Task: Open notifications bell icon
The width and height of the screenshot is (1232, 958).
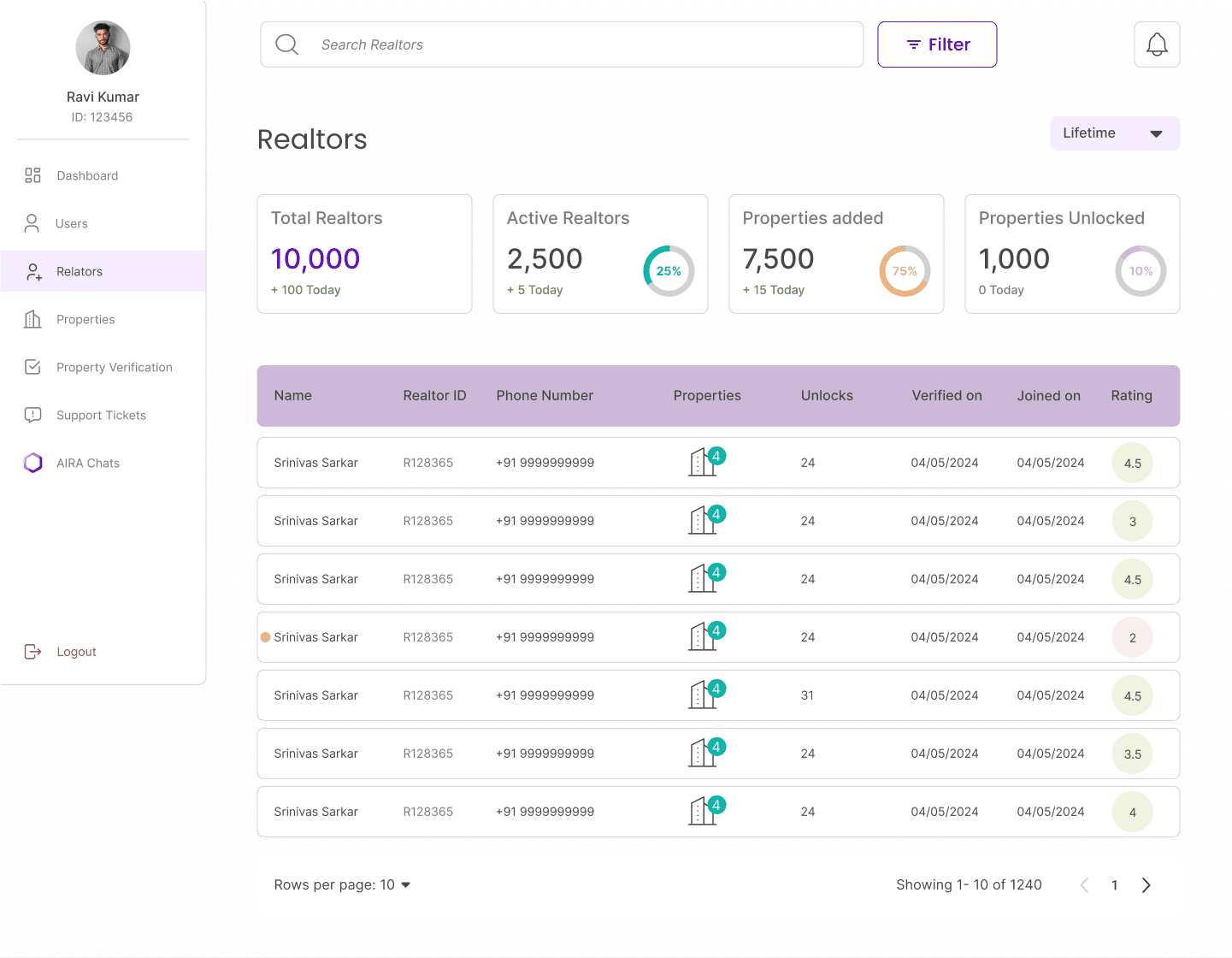Action: 1157,44
